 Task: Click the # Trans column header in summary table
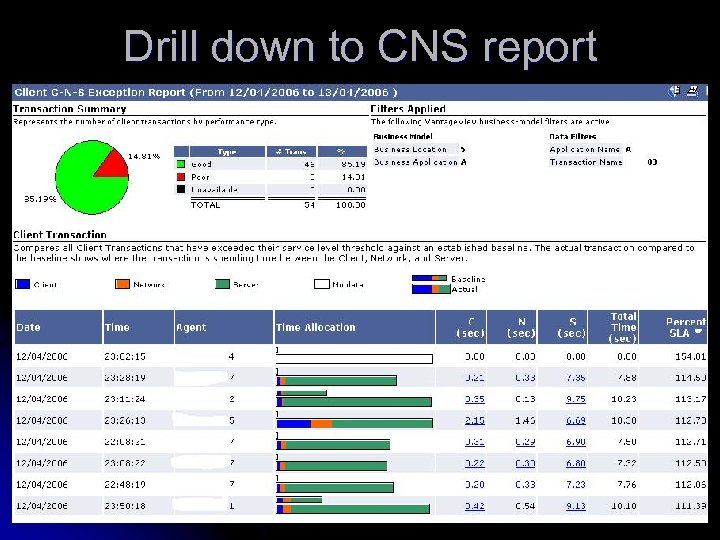tap(291, 152)
